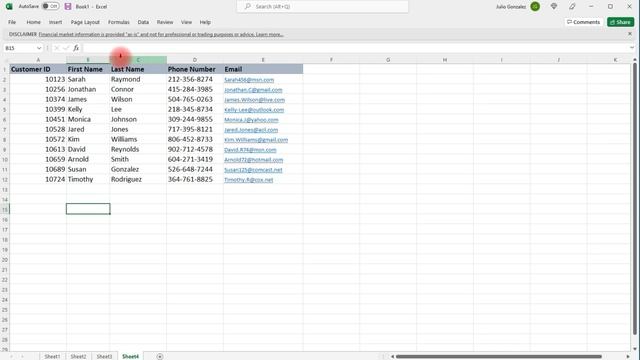Open James Wilson's email link

(254, 100)
